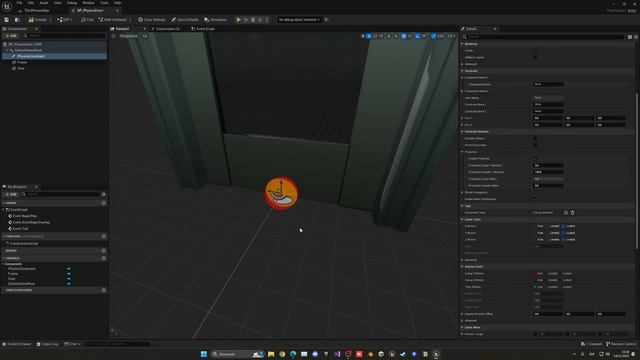640x360 pixels.
Task: Focus the Components search field
Action: [x=65, y=36]
